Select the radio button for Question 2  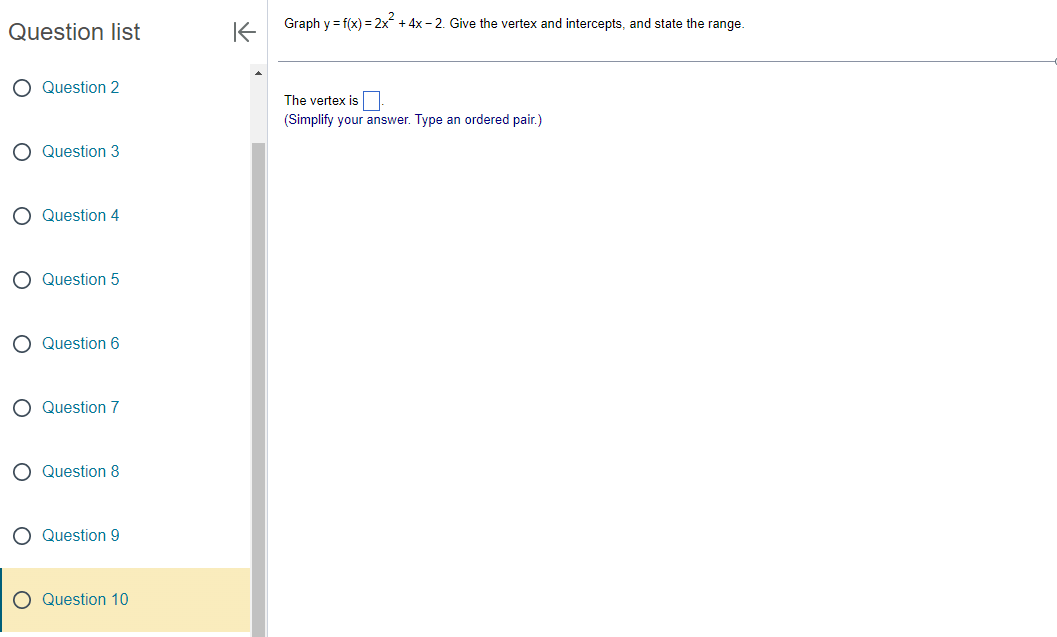(x=21, y=87)
